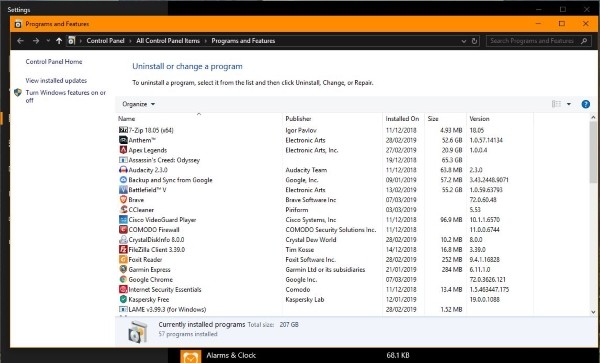Click the scroll down arrow of program list
Image resolution: width=600 pixels, height=363 pixels.
coord(593,312)
